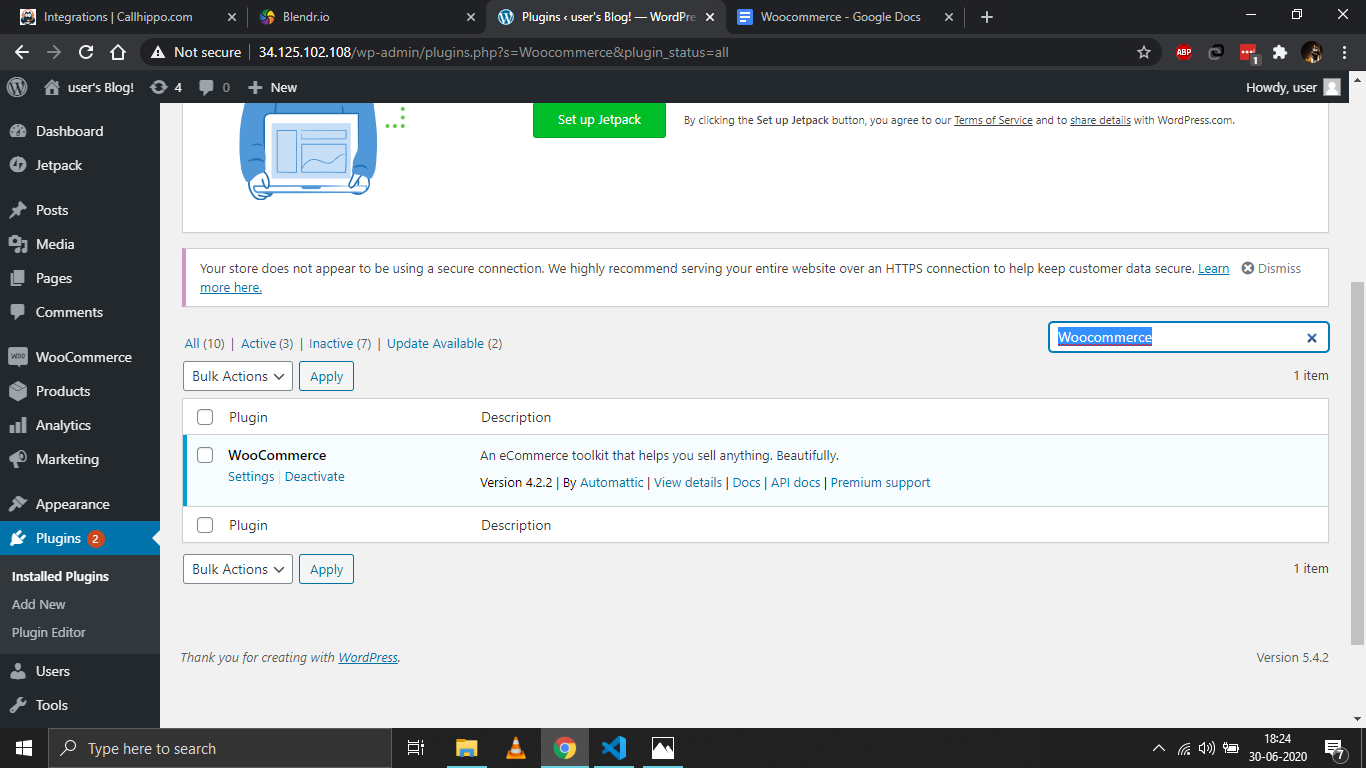The width and height of the screenshot is (1366, 768).
Task: Open Premium support link
Action: [880, 482]
